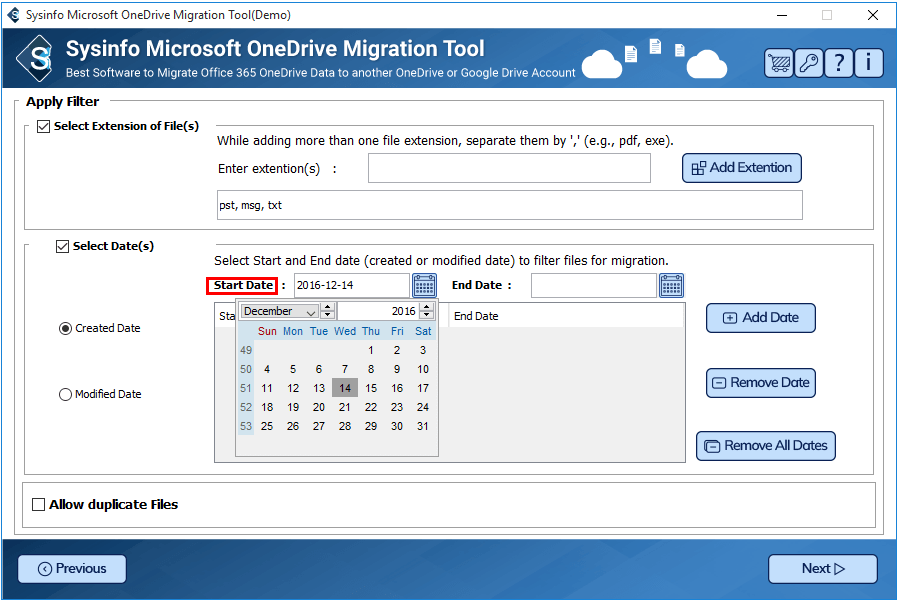Select the Created Date radio button
Screen dimensions: 897x601
(x=65, y=328)
